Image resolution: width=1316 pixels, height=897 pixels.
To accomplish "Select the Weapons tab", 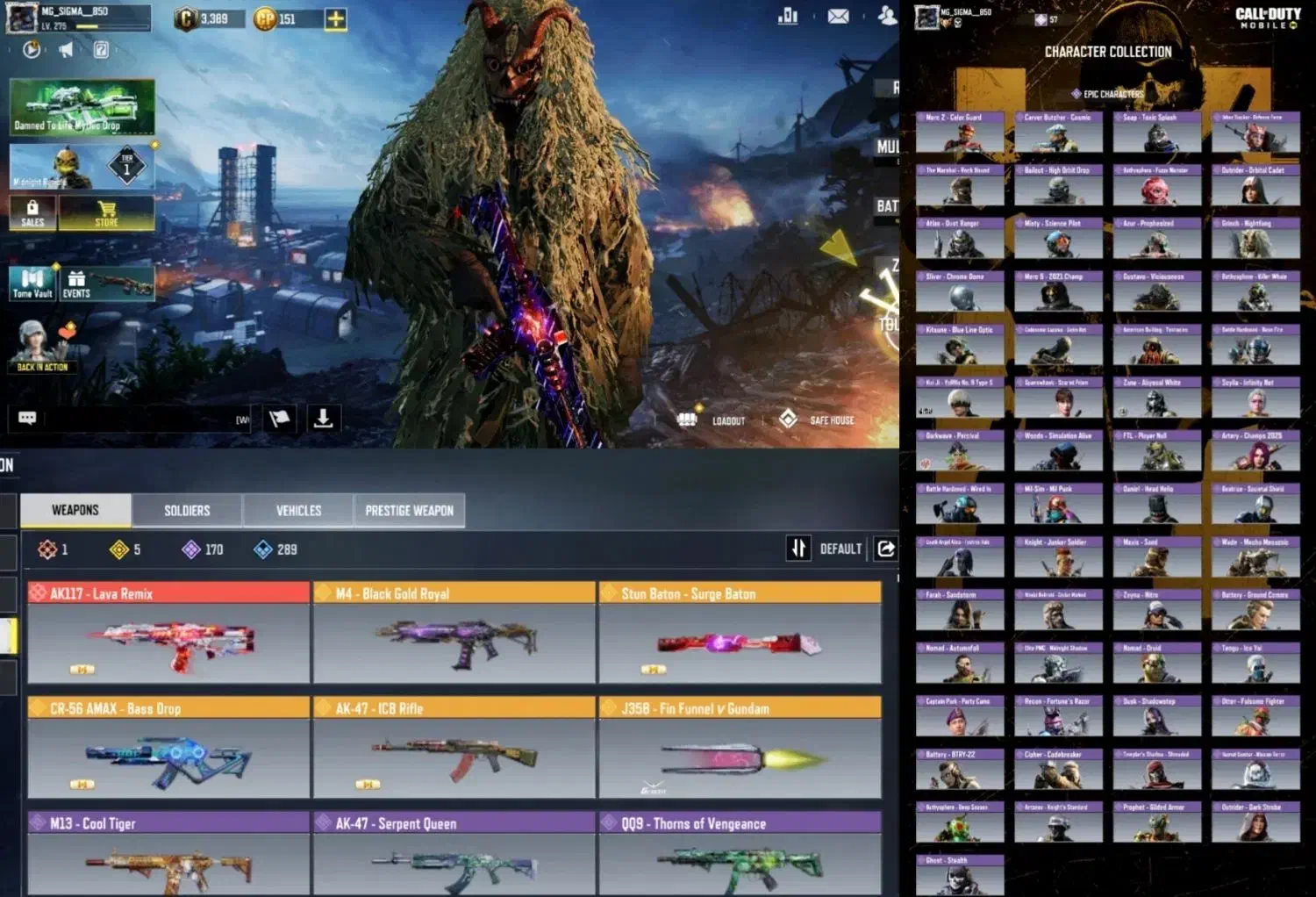I will [75, 510].
